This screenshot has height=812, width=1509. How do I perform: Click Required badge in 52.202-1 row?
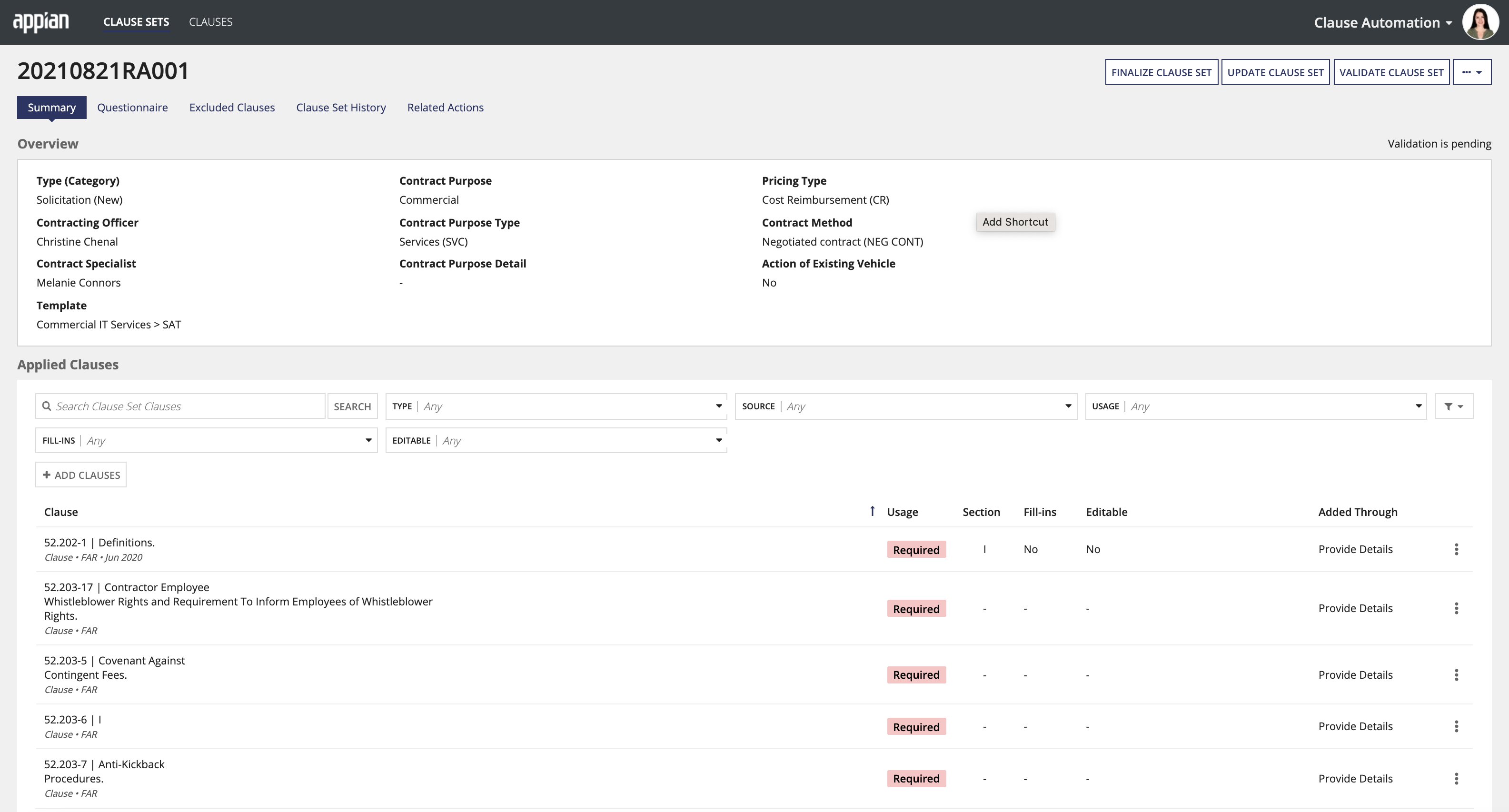pos(916,550)
